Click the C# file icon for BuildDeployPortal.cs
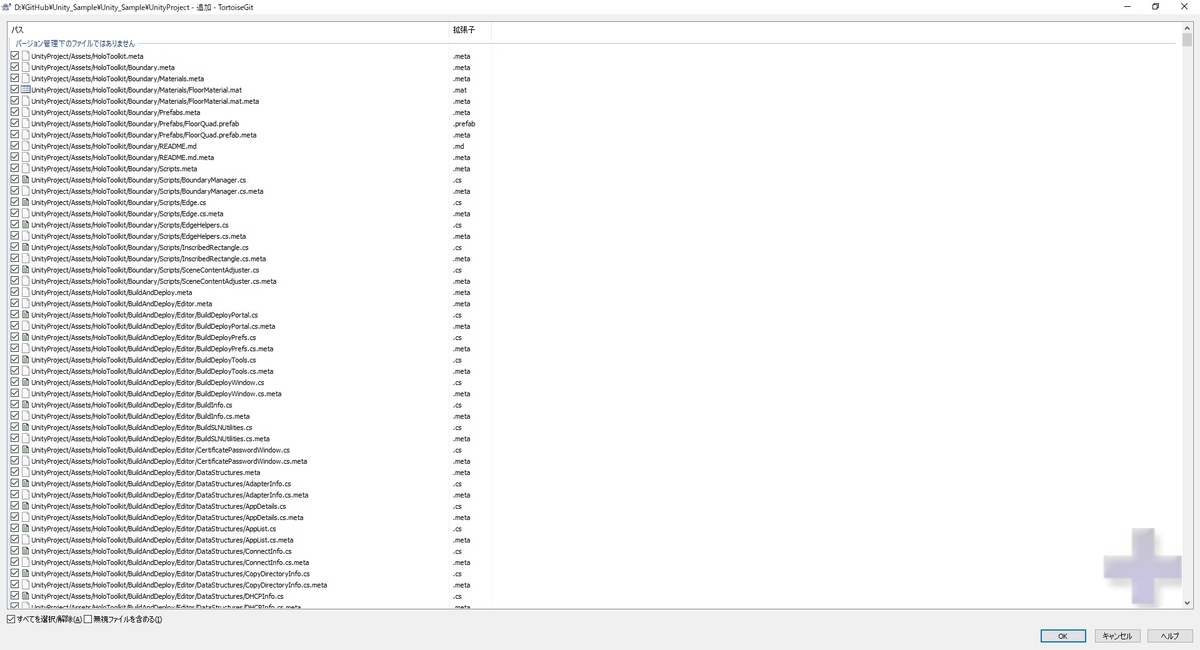This screenshot has width=1200, height=650. (x=26, y=315)
